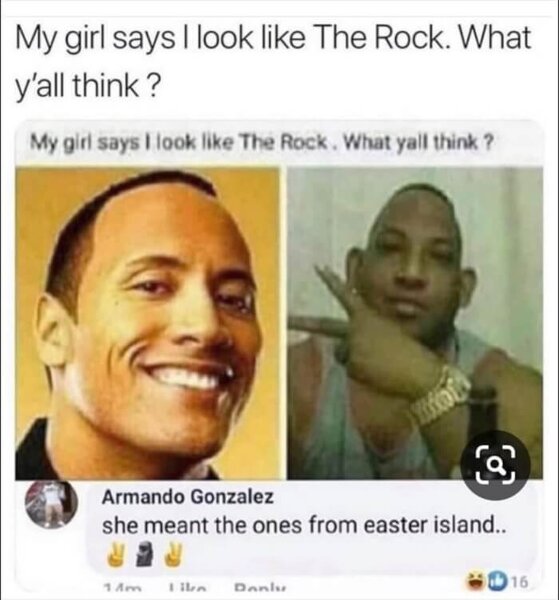Open the right photo of man in tank top
Viewport: 559px width, 600px height.
click(415, 323)
